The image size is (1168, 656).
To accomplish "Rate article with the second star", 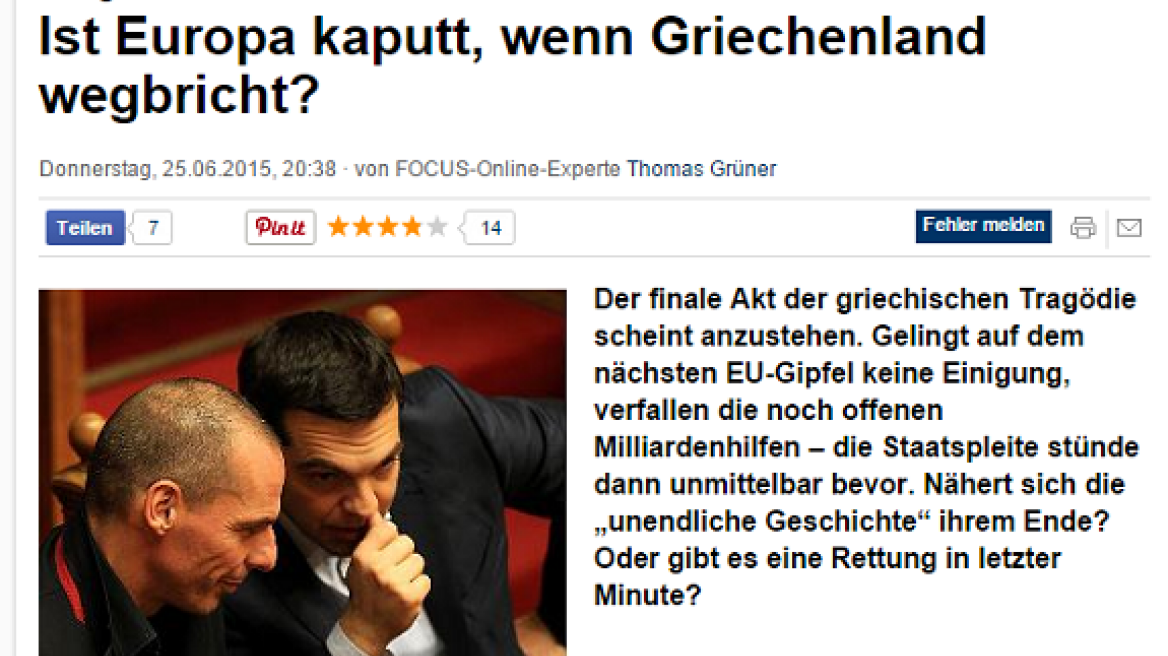I will [363, 226].
